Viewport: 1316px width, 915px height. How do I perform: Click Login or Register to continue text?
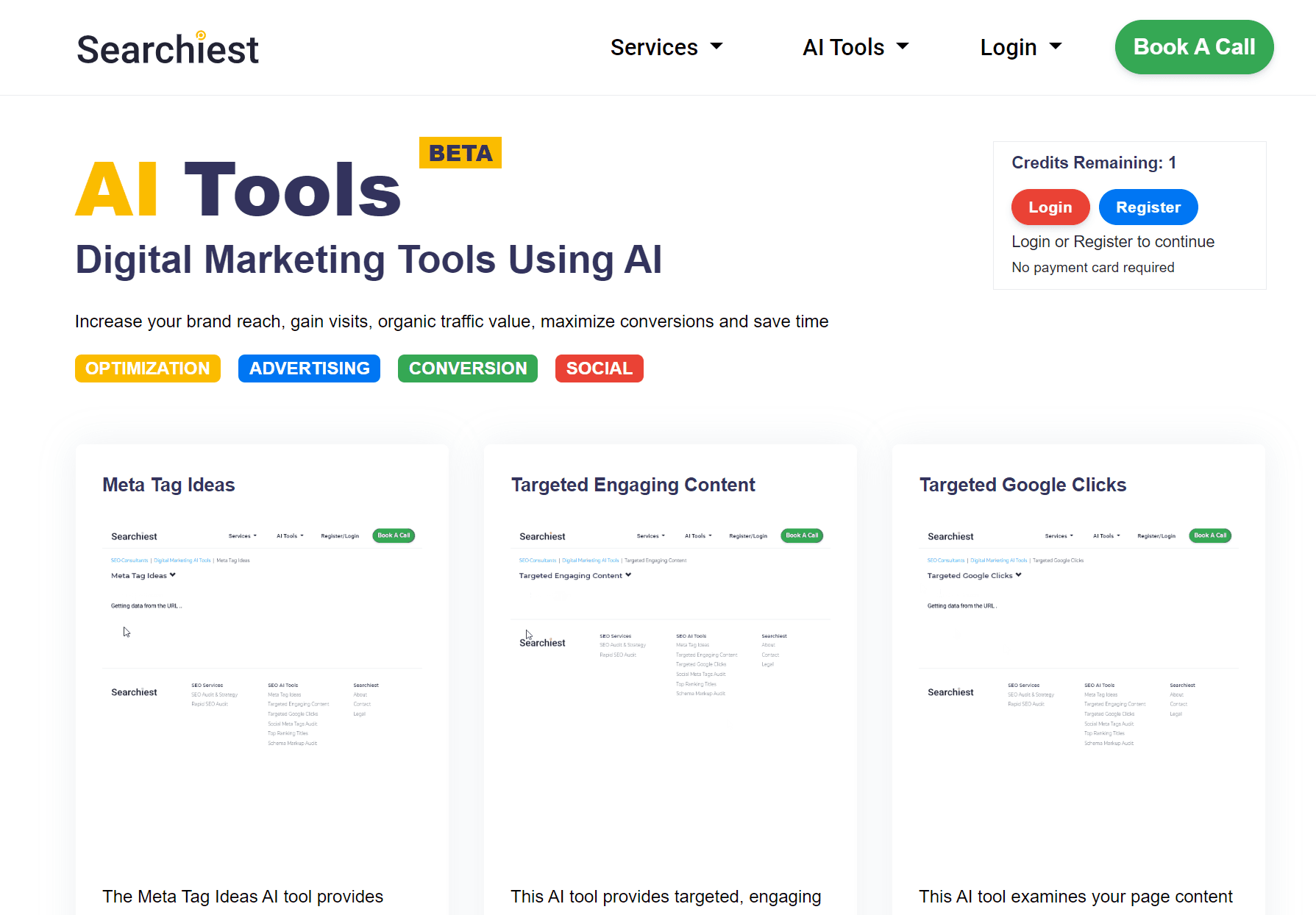[x=1112, y=241]
